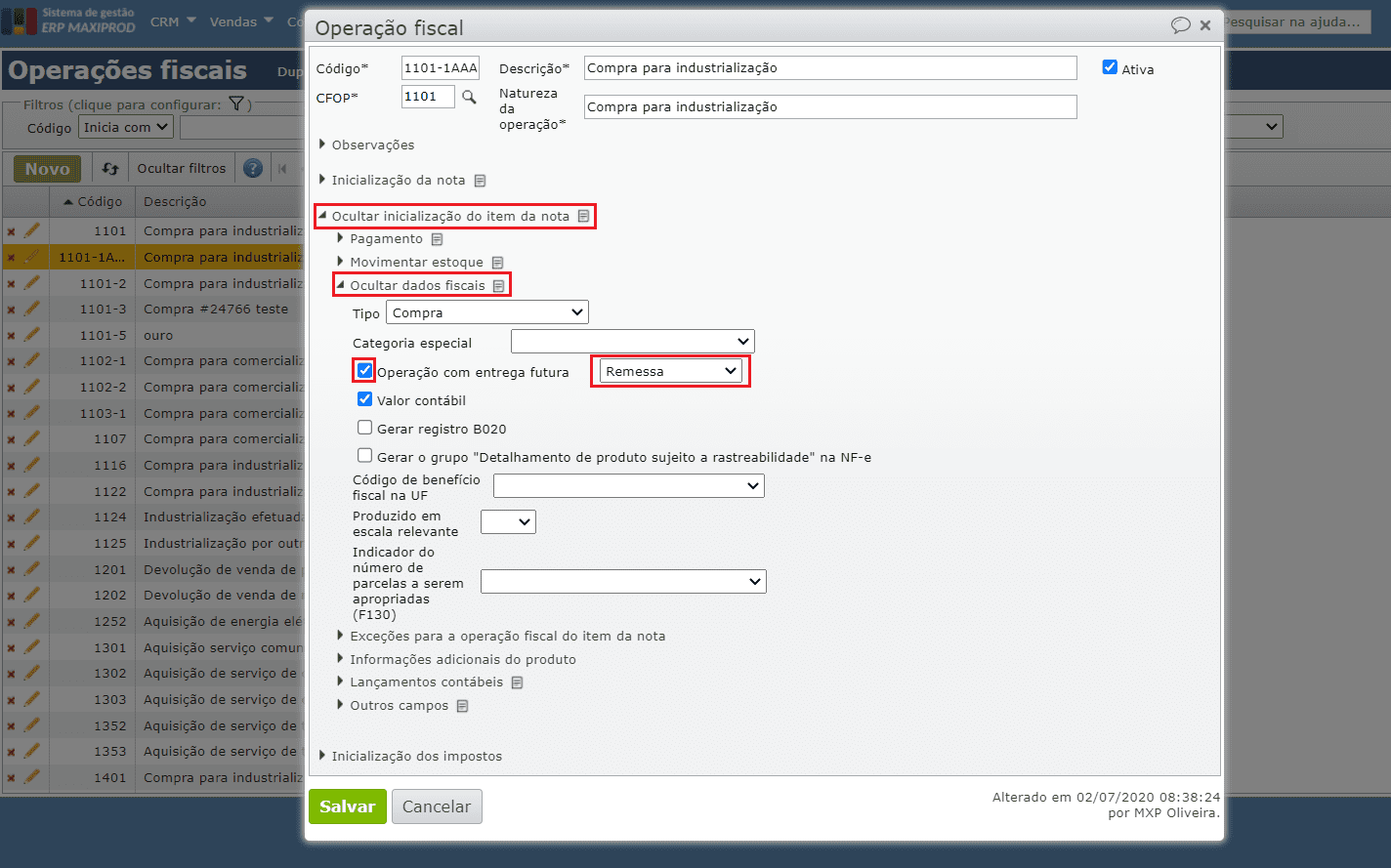Open Indicador do número de parcelas dropdown
This screenshot has width=1391, height=868.
(x=623, y=581)
